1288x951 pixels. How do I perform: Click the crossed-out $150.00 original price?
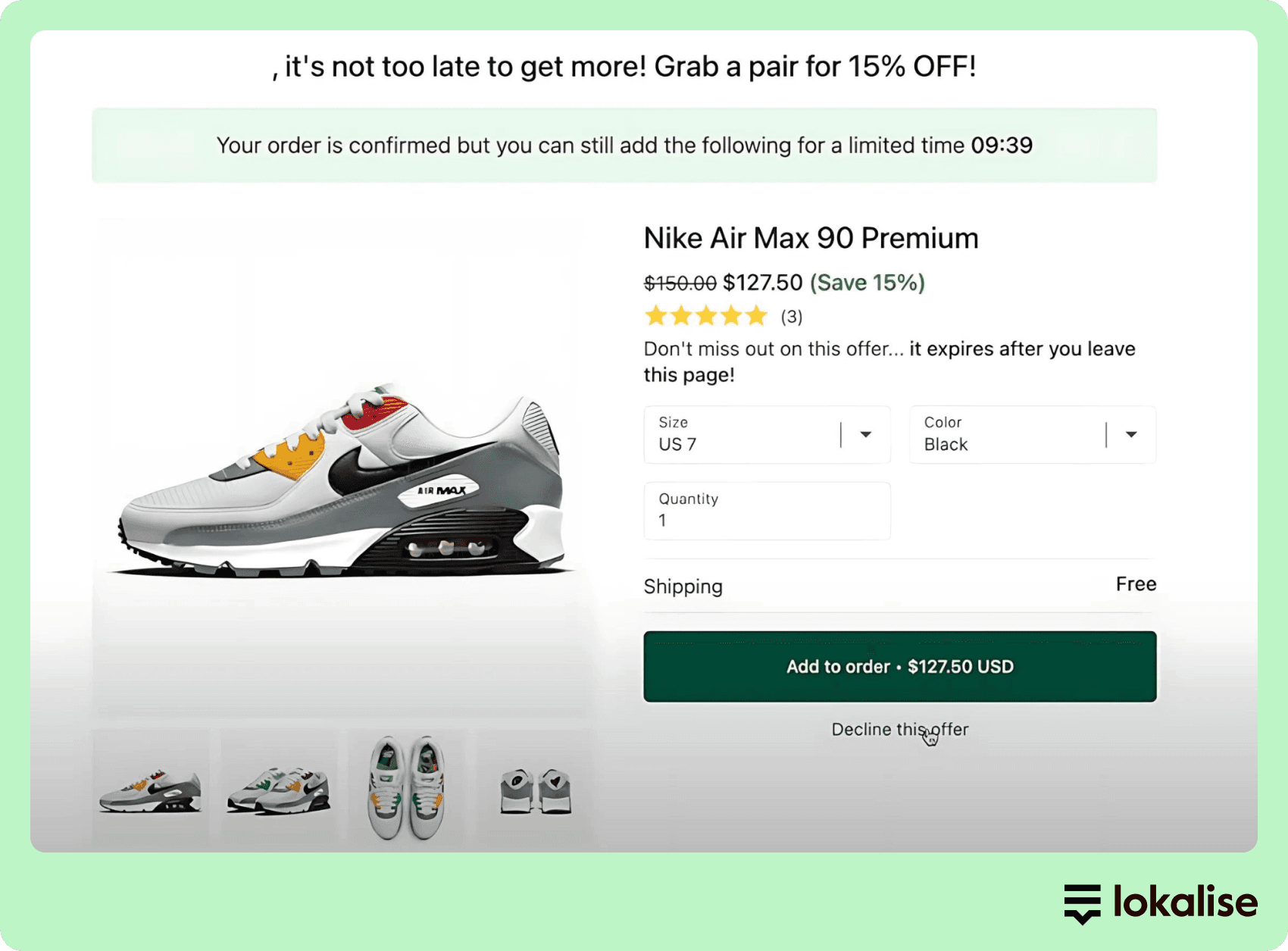click(680, 283)
